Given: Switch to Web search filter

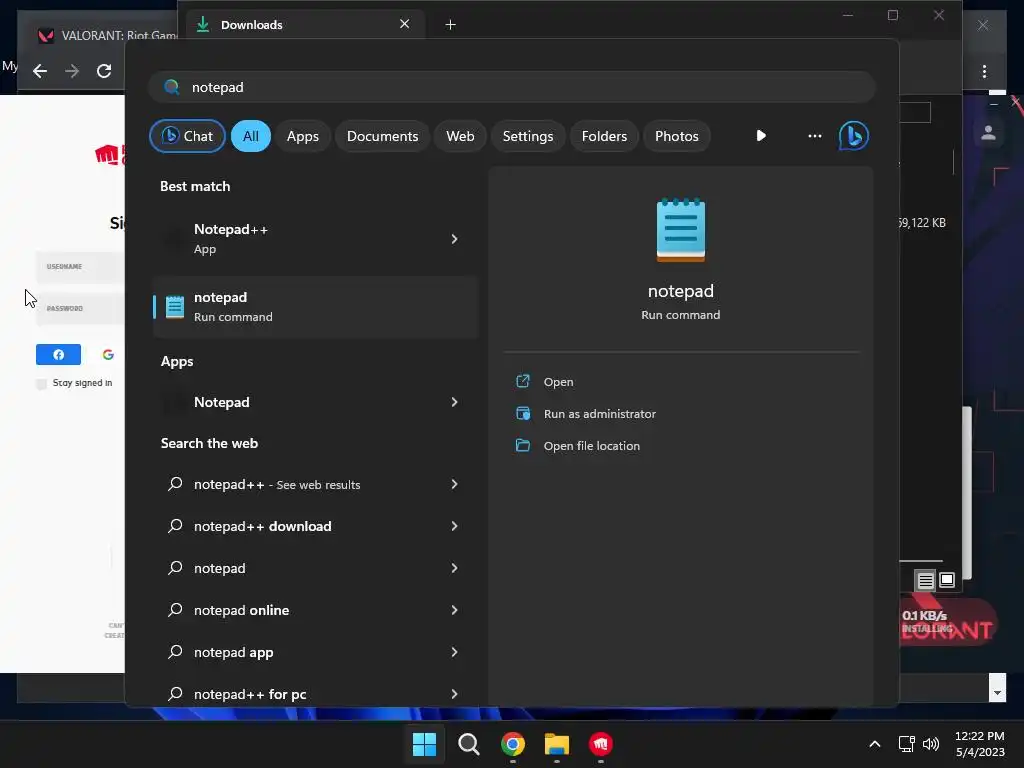Looking at the screenshot, I should [x=460, y=136].
